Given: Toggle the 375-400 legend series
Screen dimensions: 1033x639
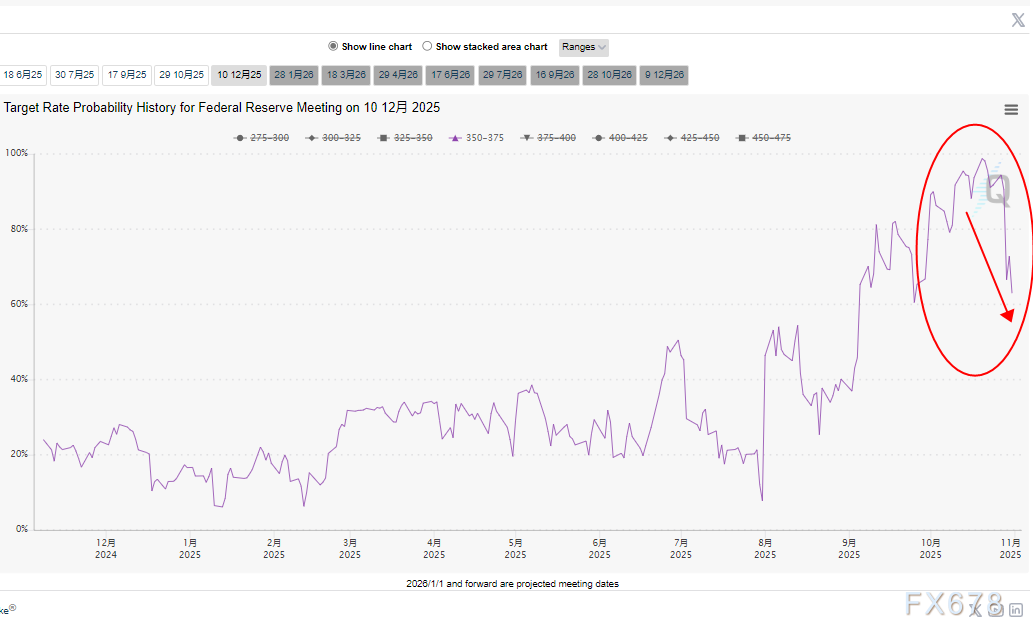Looking at the screenshot, I should 549,138.
